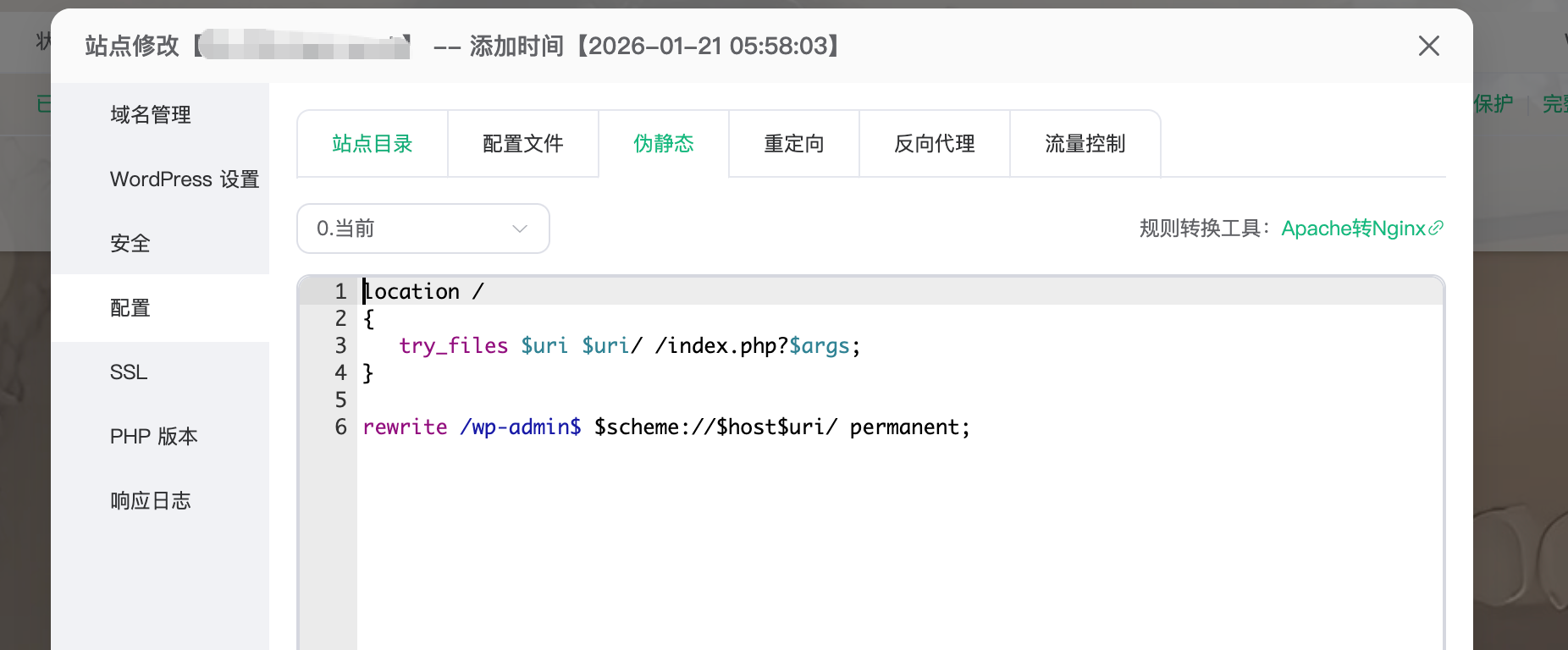This screenshot has height=650, width=1568.
Task: Close the site modification dialog
Action: click(x=1428, y=46)
